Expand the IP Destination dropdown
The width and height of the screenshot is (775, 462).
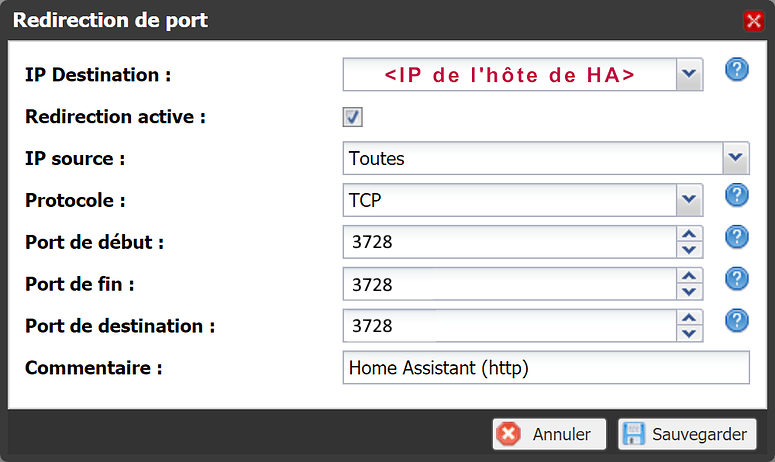point(689,74)
